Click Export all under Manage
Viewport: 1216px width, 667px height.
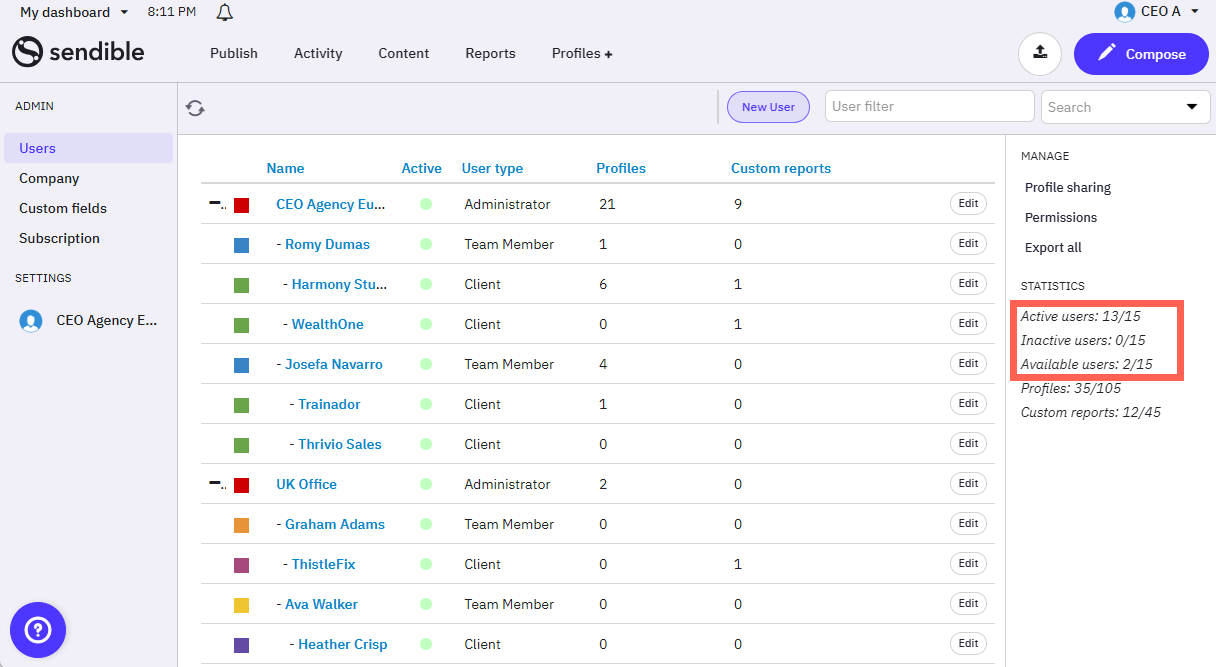click(x=1053, y=247)
